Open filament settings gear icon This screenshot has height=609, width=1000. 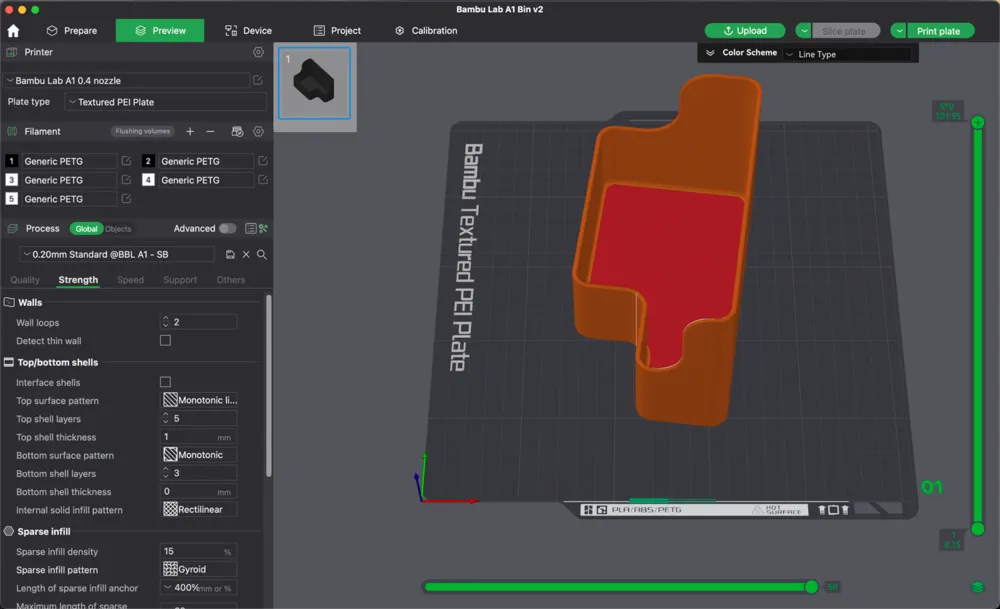tap(258, 131)
